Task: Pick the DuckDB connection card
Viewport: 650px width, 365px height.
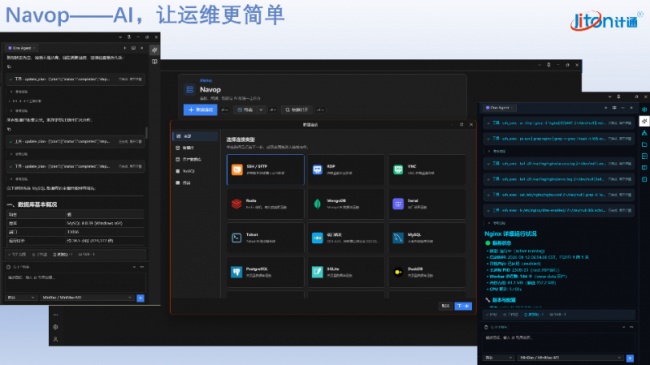Action: click(x=427, y=272)
